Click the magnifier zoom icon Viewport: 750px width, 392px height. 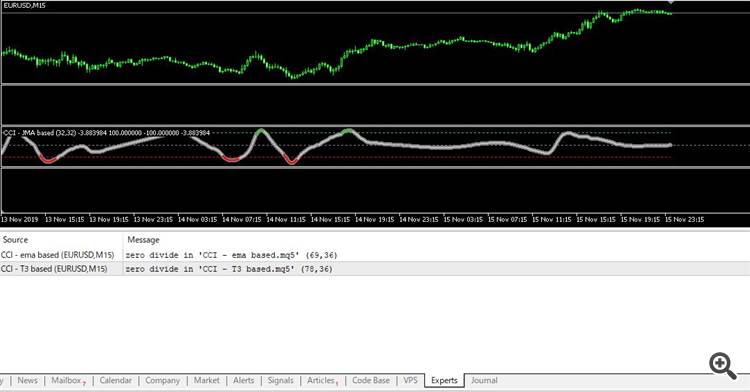[723, 366]
